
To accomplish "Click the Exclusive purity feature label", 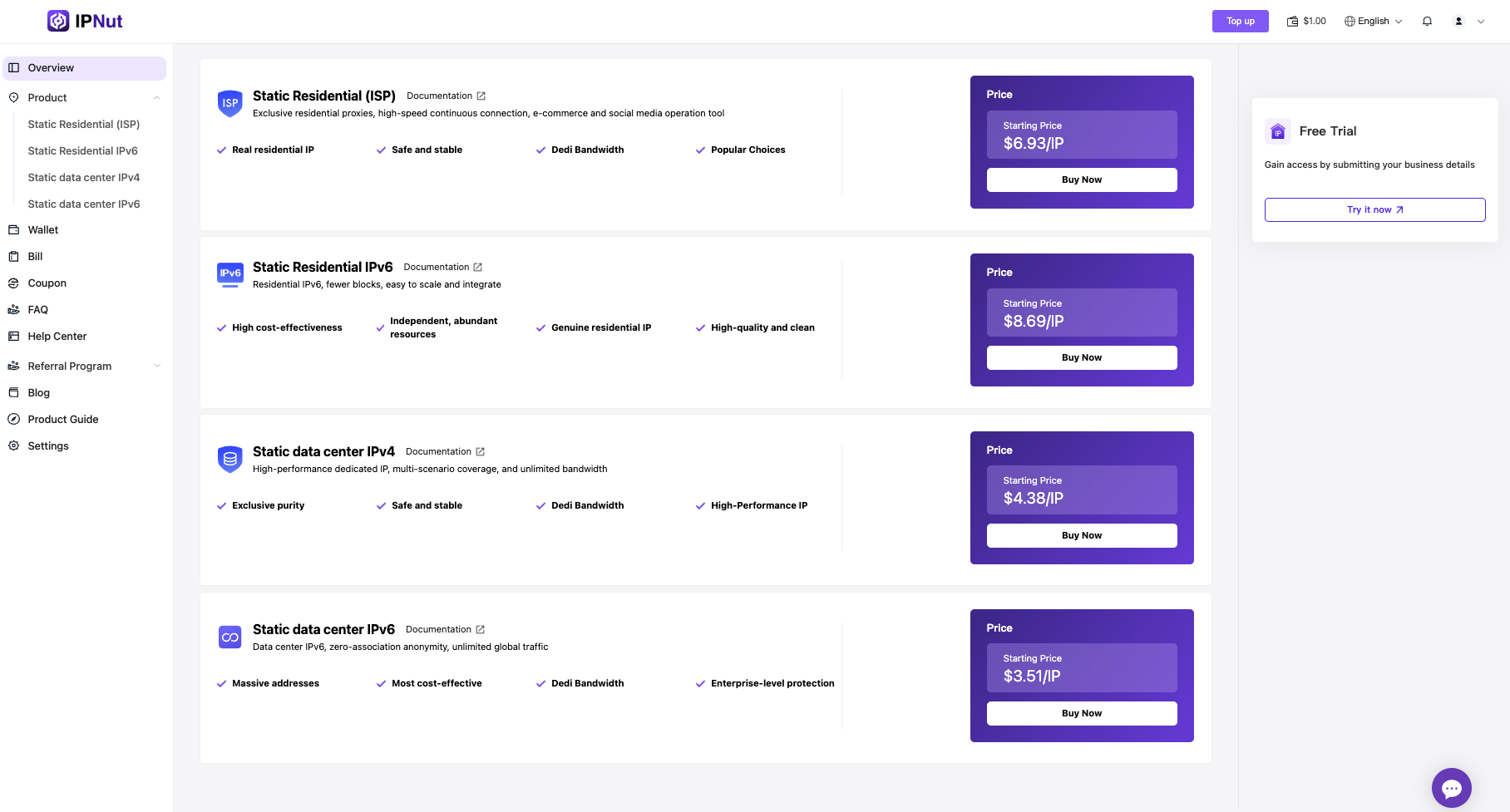I will (x=268, y=506).
